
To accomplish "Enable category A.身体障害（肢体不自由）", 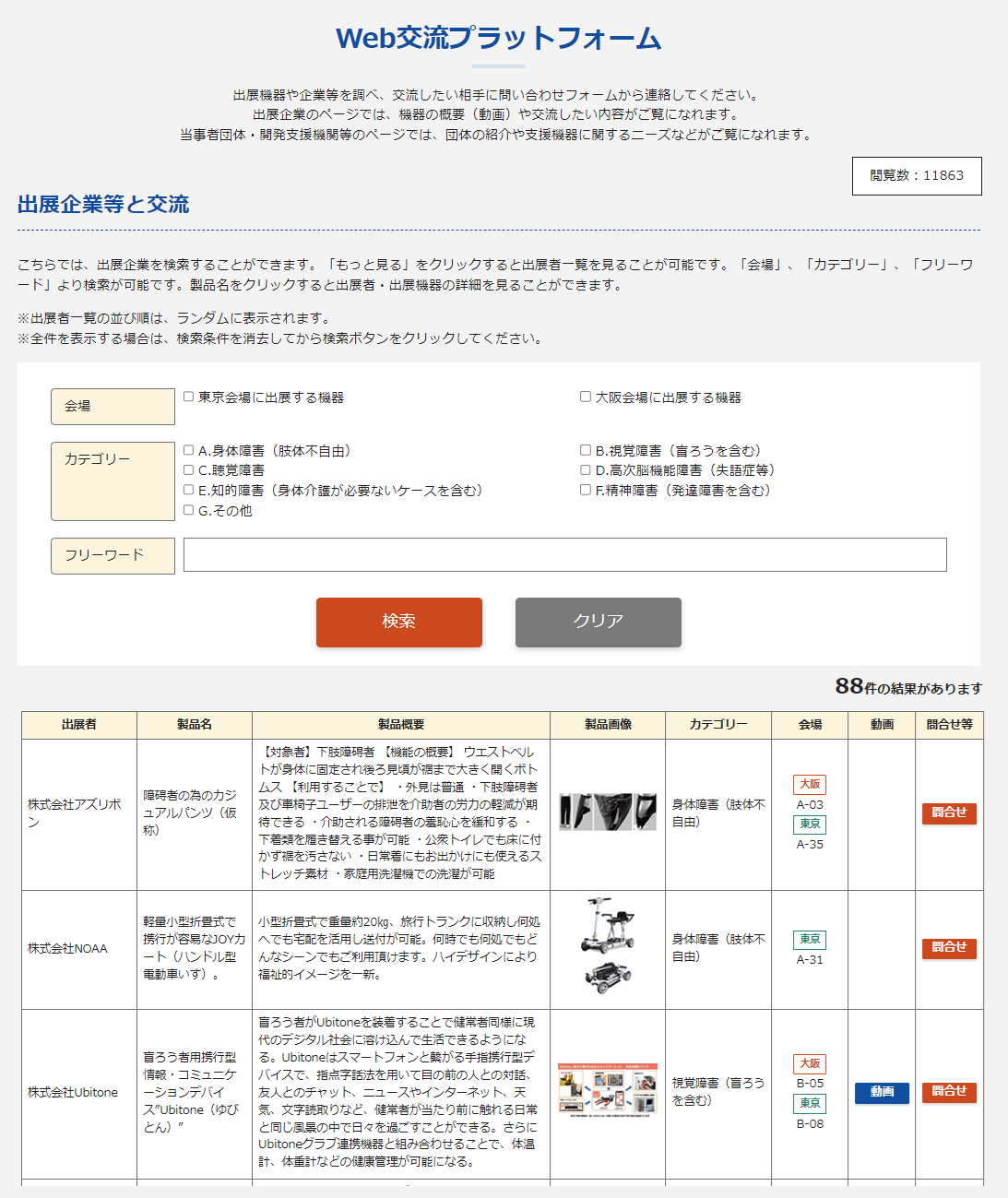I will (188, 448).
